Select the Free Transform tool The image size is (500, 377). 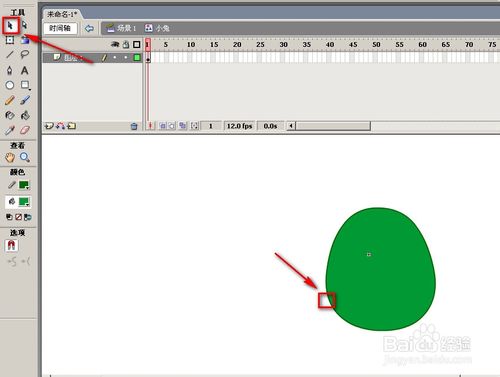click(10, 40)
